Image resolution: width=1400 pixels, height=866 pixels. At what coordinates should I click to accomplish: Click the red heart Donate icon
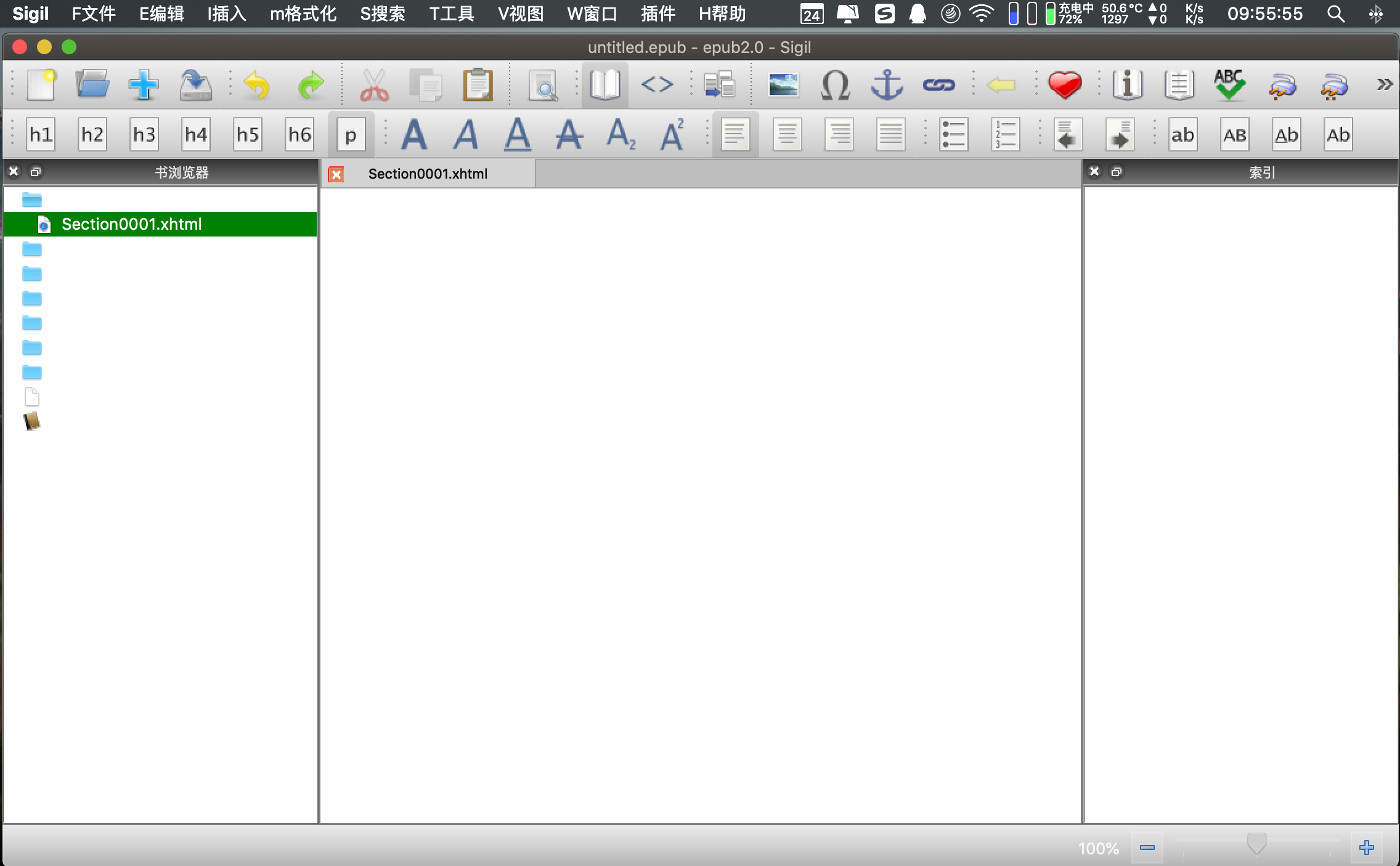1064,84
